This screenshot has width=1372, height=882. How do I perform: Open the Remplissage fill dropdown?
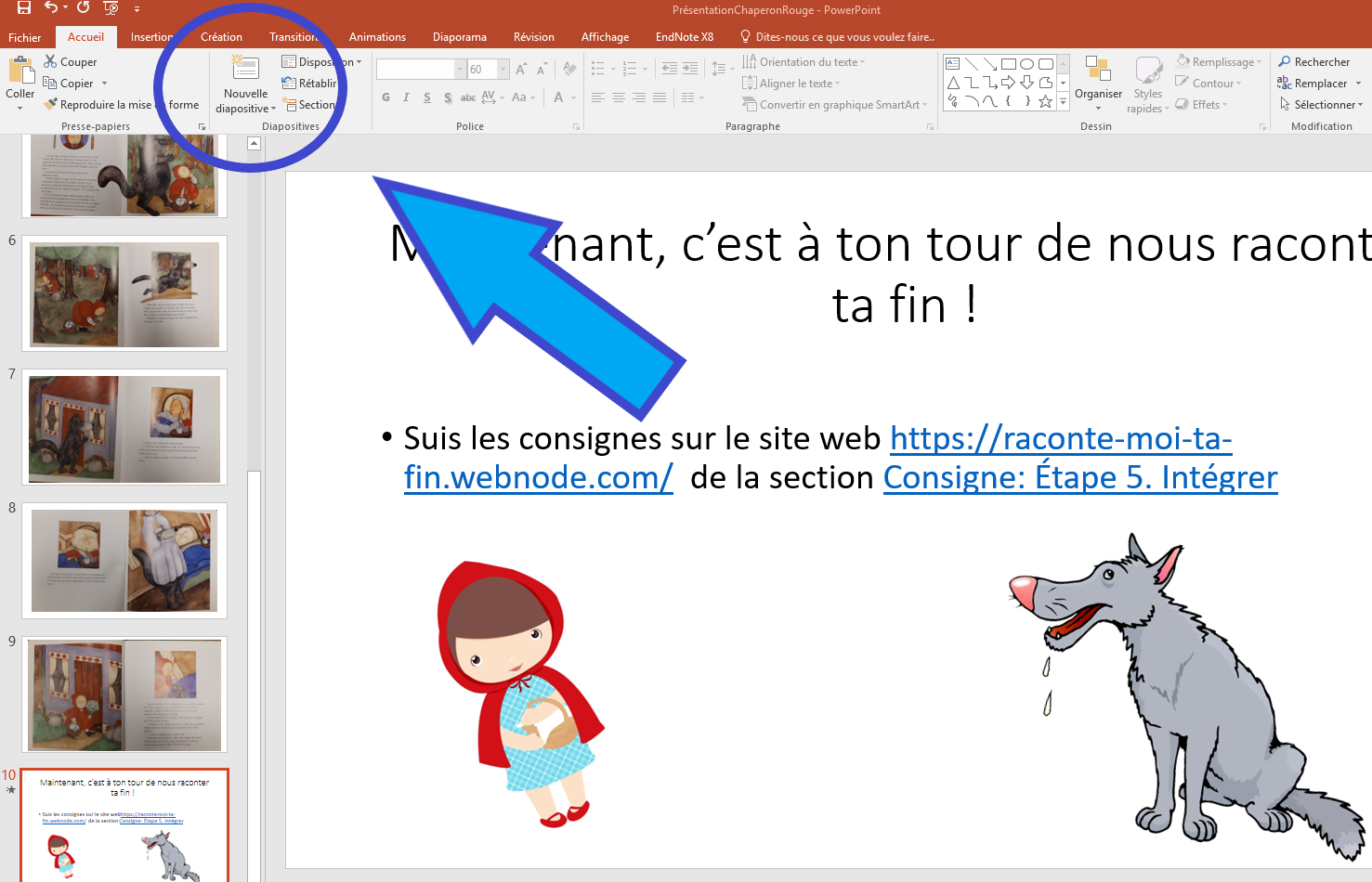click(1219, 62)
